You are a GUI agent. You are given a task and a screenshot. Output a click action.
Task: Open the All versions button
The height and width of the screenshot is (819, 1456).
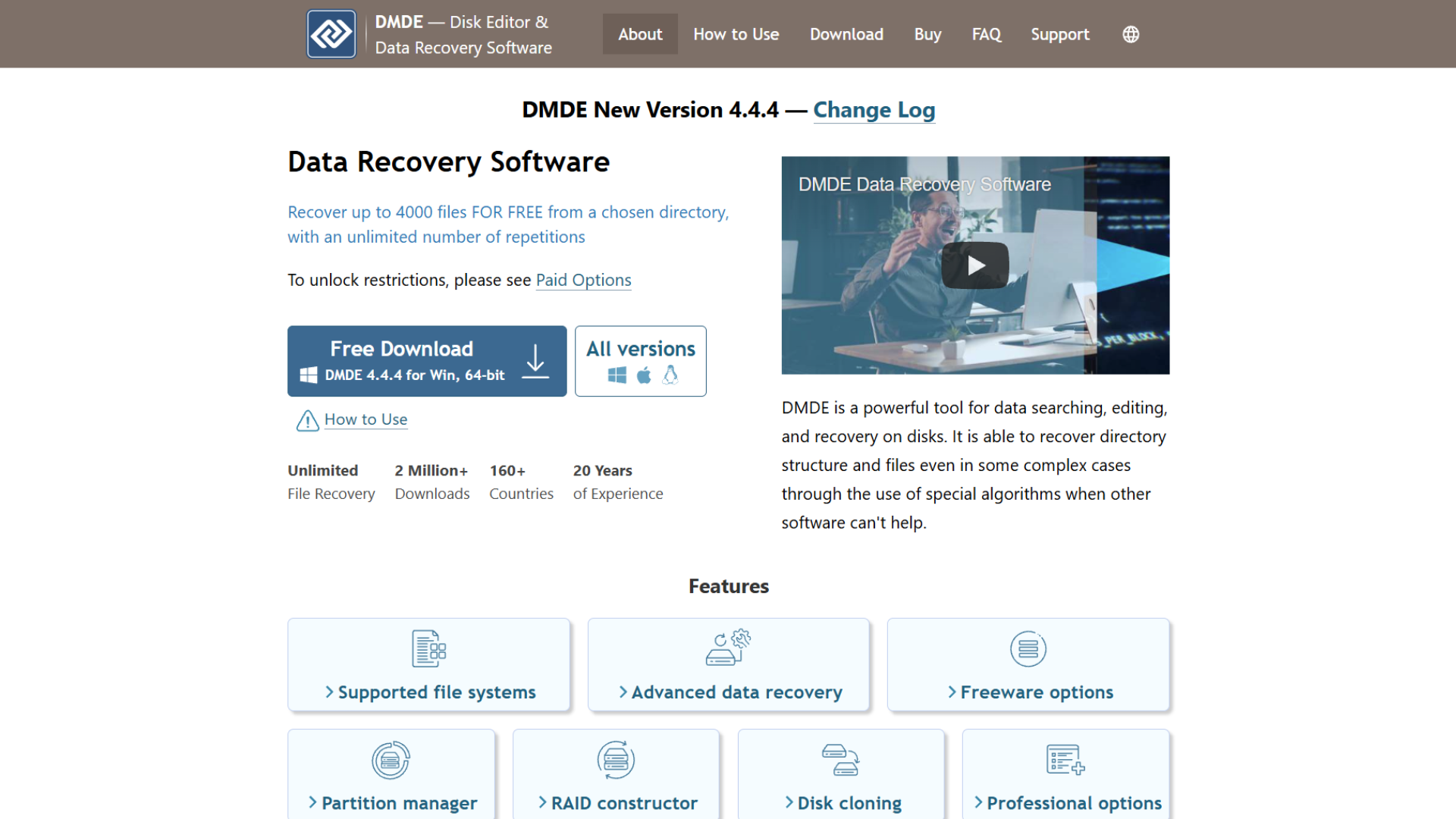(x=641, y=361)
